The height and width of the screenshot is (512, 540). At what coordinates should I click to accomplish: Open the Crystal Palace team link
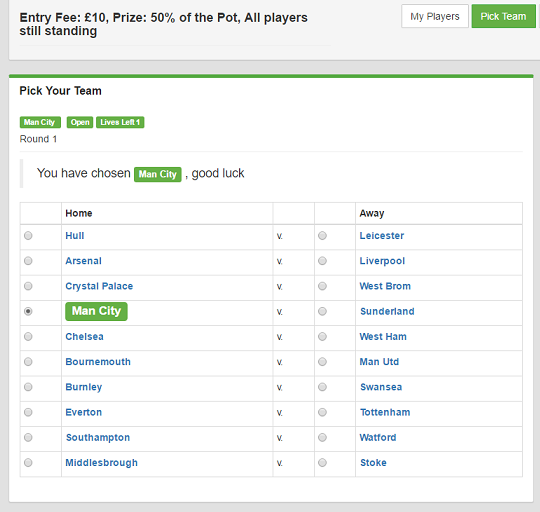coord(99,286)
